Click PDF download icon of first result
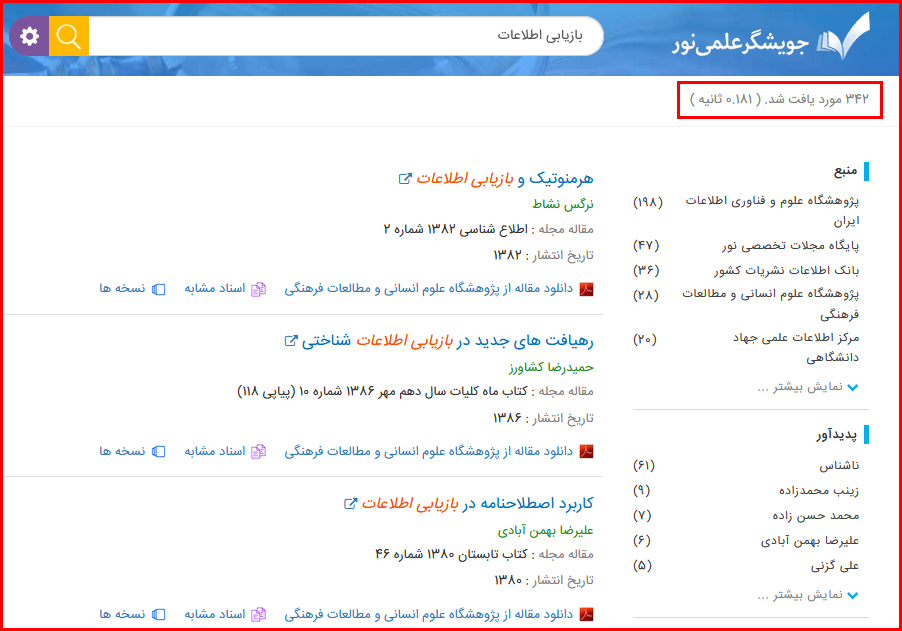 click(588, 289)
